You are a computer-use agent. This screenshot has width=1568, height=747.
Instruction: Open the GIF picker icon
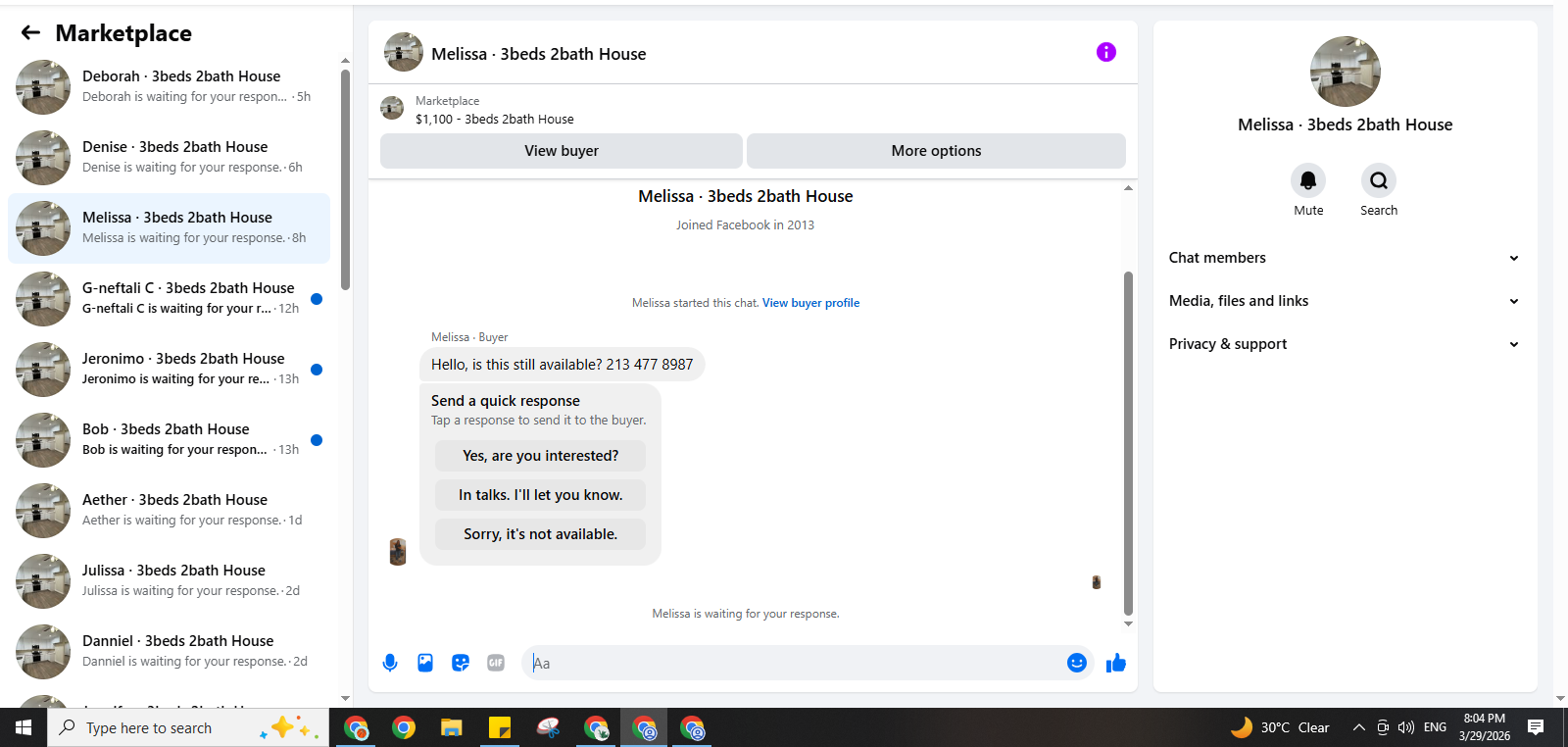(496, 663)
